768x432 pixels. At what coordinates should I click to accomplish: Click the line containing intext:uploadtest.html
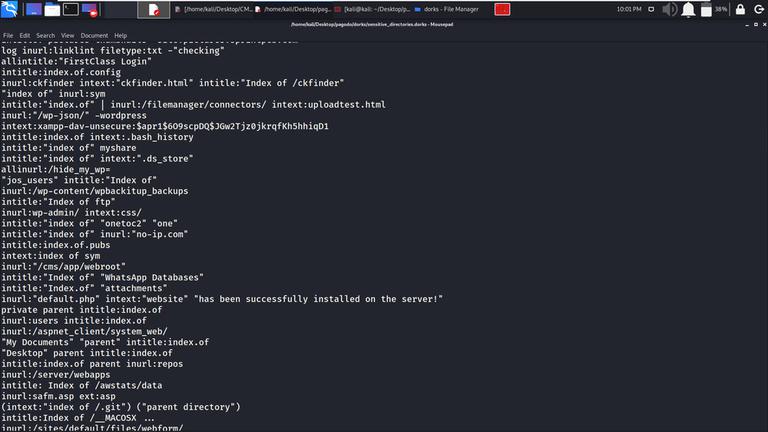point(193,105)
